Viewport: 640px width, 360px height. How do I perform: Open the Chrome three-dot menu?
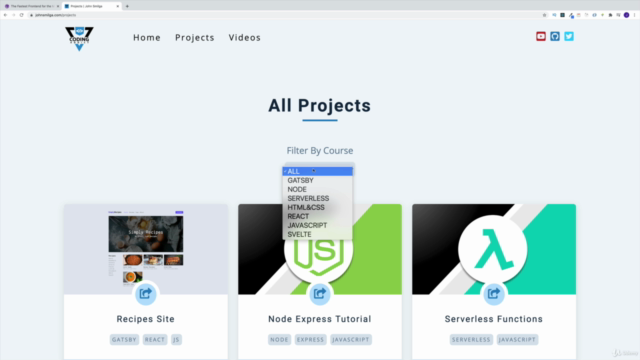[x=634, y=15]
